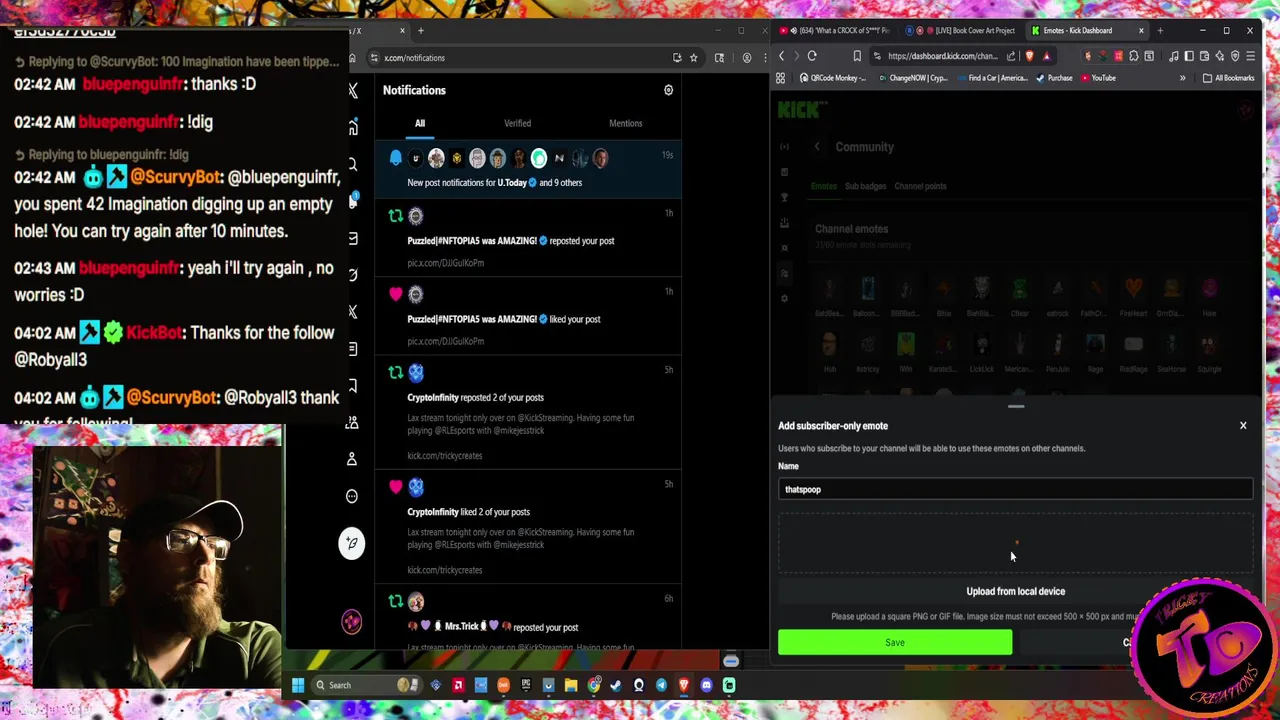Switch to the All notifications tab

click(420, 123)
